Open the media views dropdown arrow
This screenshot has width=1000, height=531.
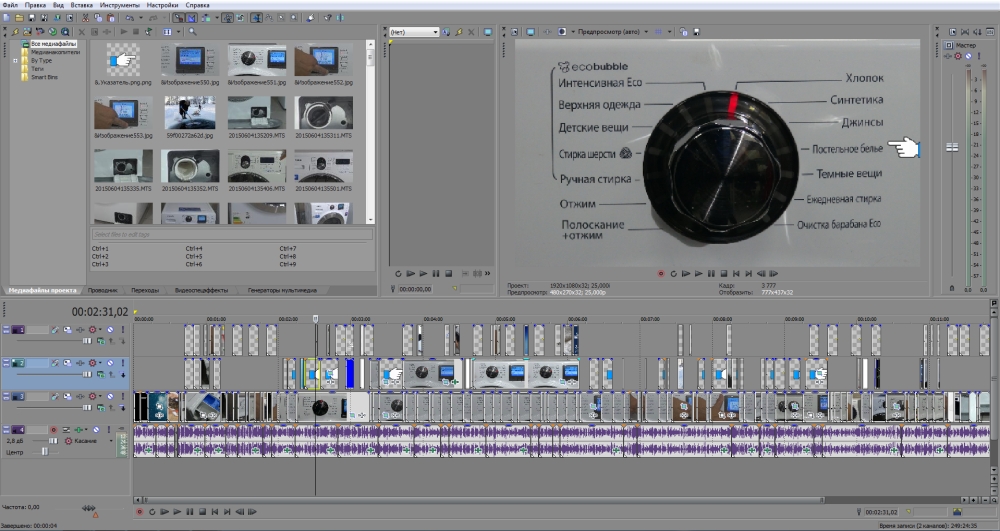(179, 31)
